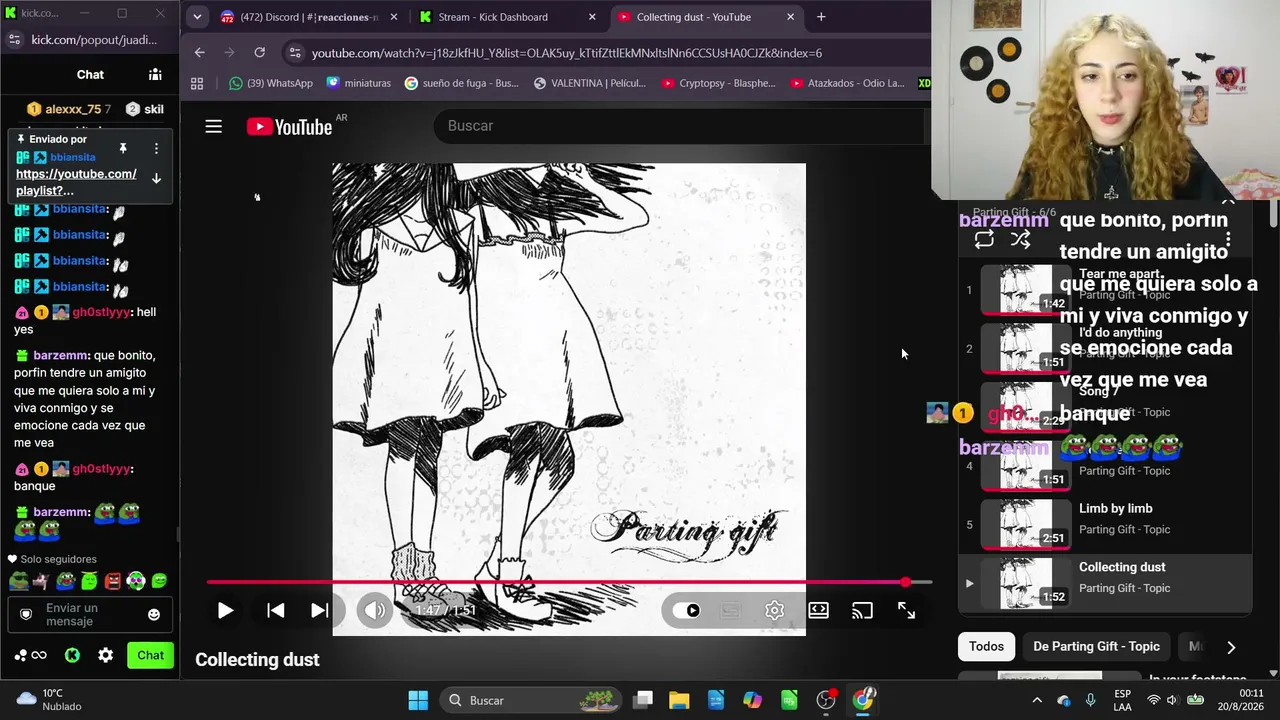Show more filter chips with right arrow
Image resolution: width=1280 pixels, height=720 pixels.
tap(1231, 647)
